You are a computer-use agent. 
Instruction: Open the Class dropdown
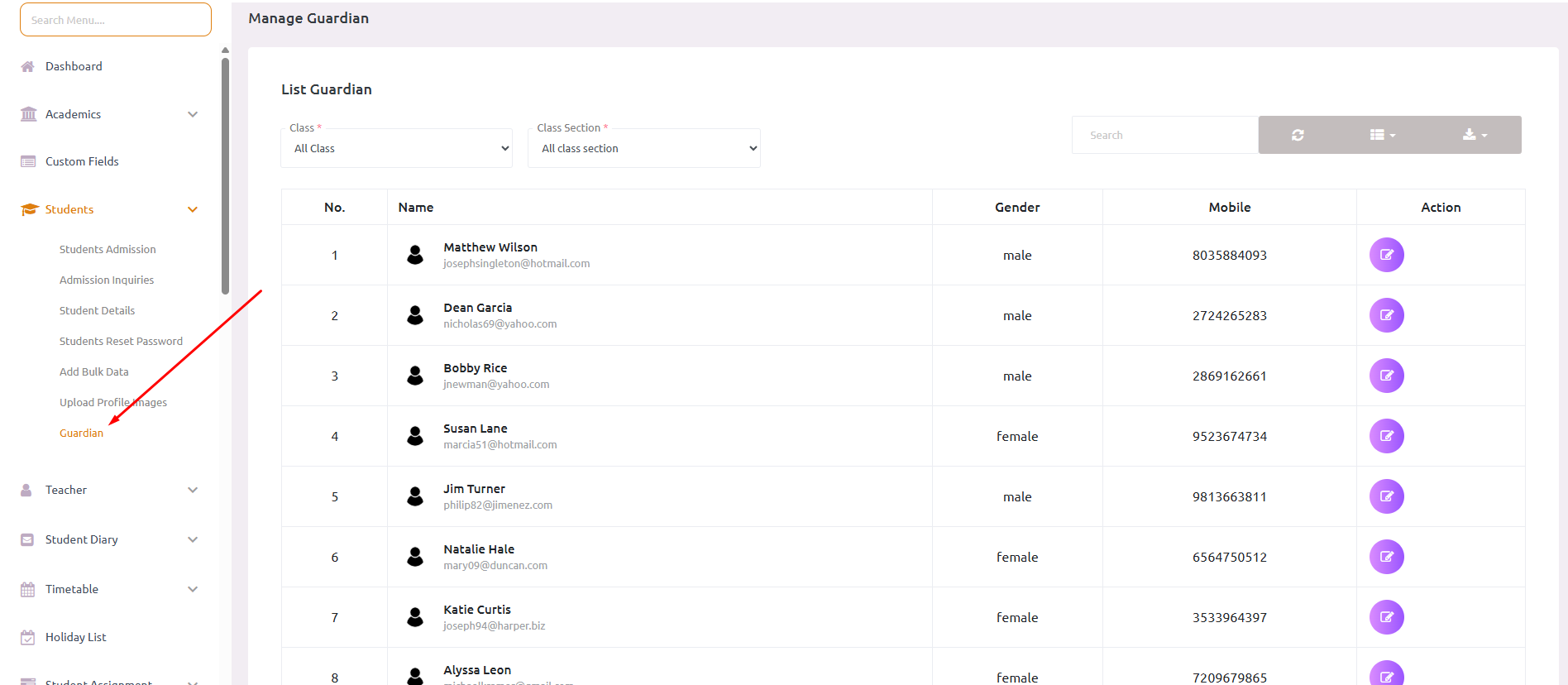(x=397, y=149)
